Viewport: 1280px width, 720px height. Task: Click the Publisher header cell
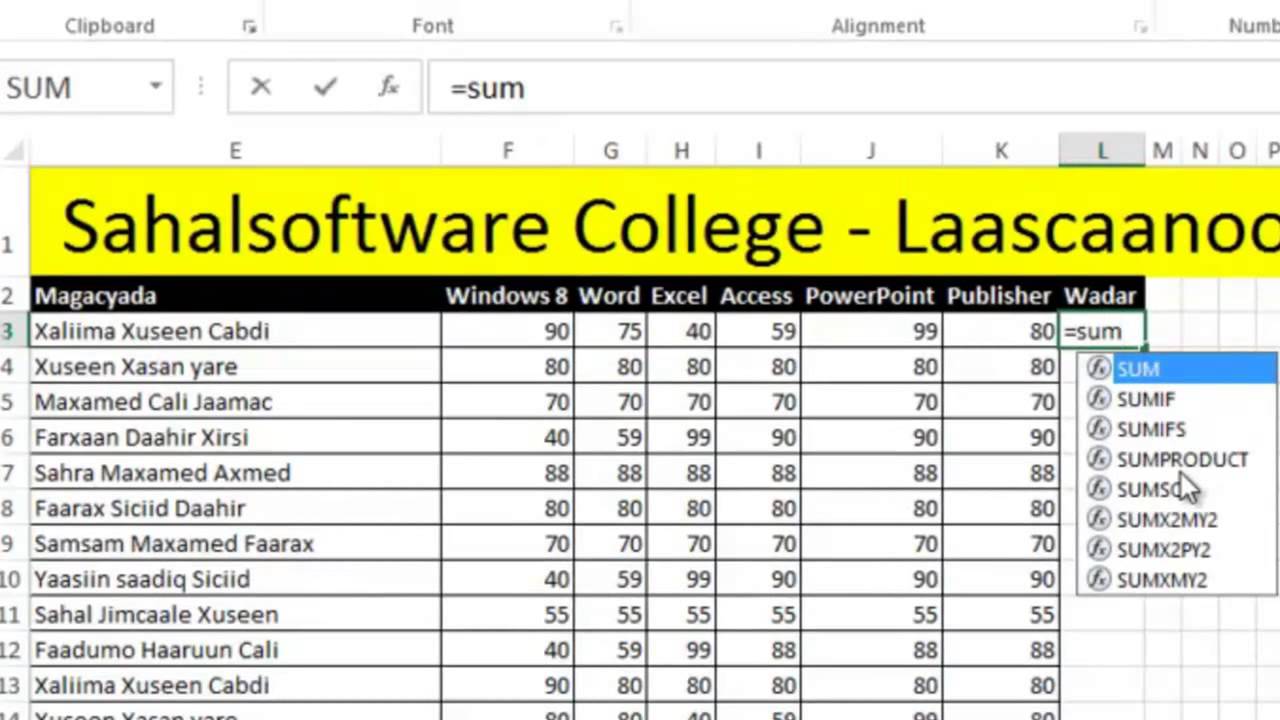(x=1000, y=296)
